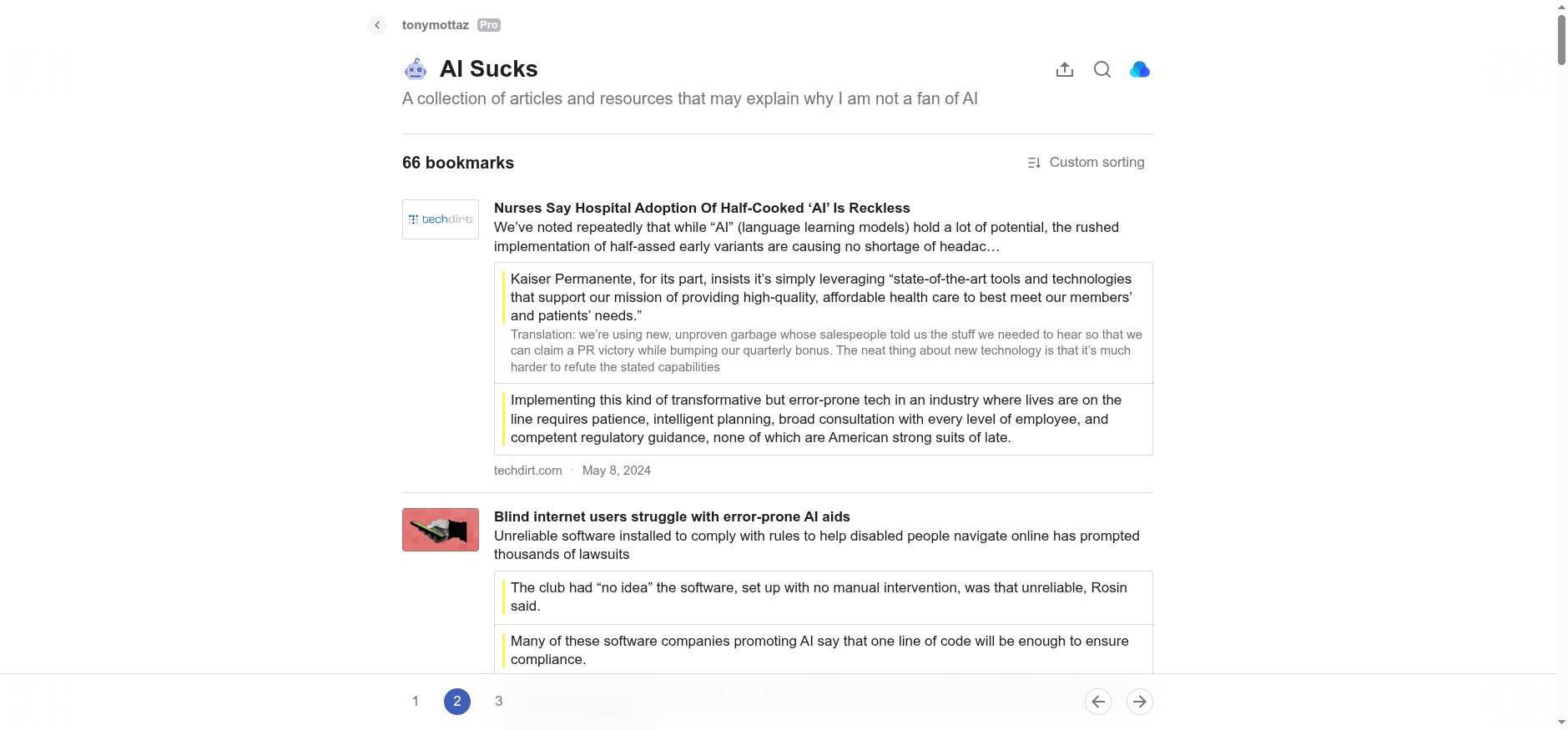1568x730 pixels.
Task: Open Nurses Say Hospital Adoption article
Action: pos(701,209)
